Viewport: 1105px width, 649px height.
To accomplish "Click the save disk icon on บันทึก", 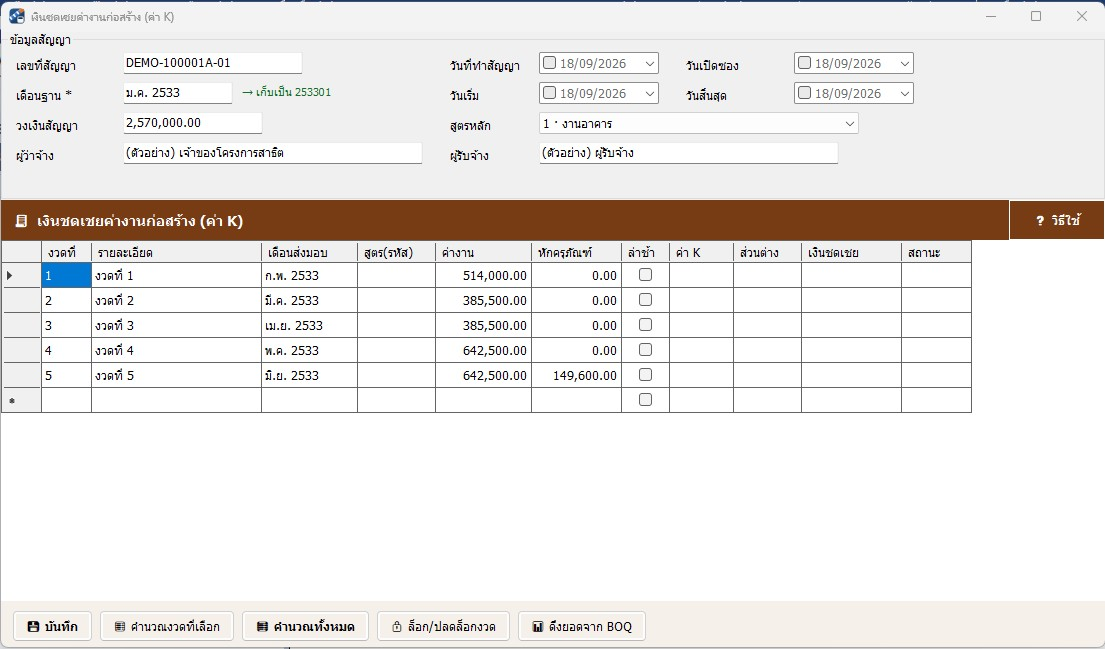I will (x=33, y=626).
